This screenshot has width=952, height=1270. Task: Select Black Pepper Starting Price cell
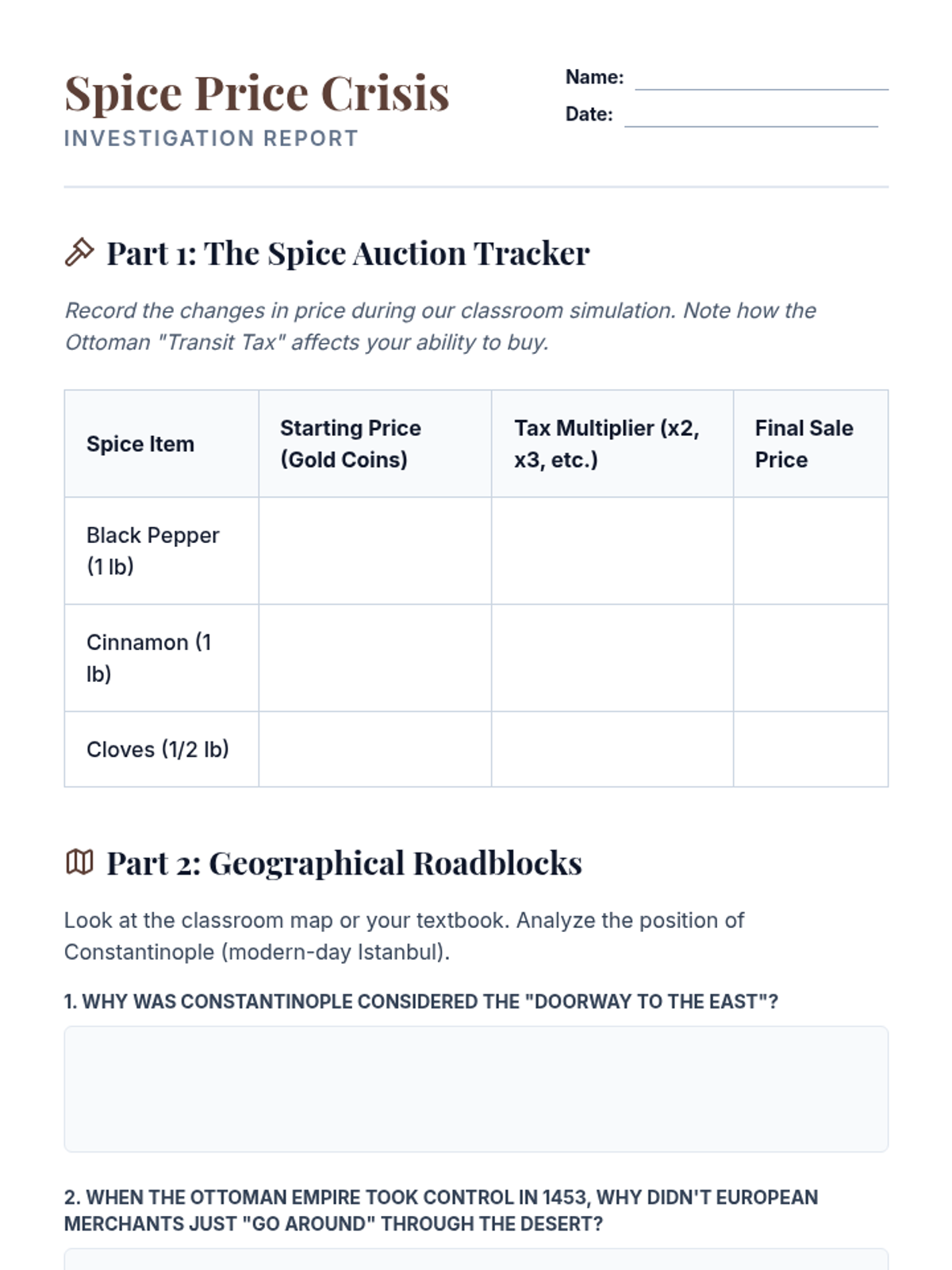point(374,551)
